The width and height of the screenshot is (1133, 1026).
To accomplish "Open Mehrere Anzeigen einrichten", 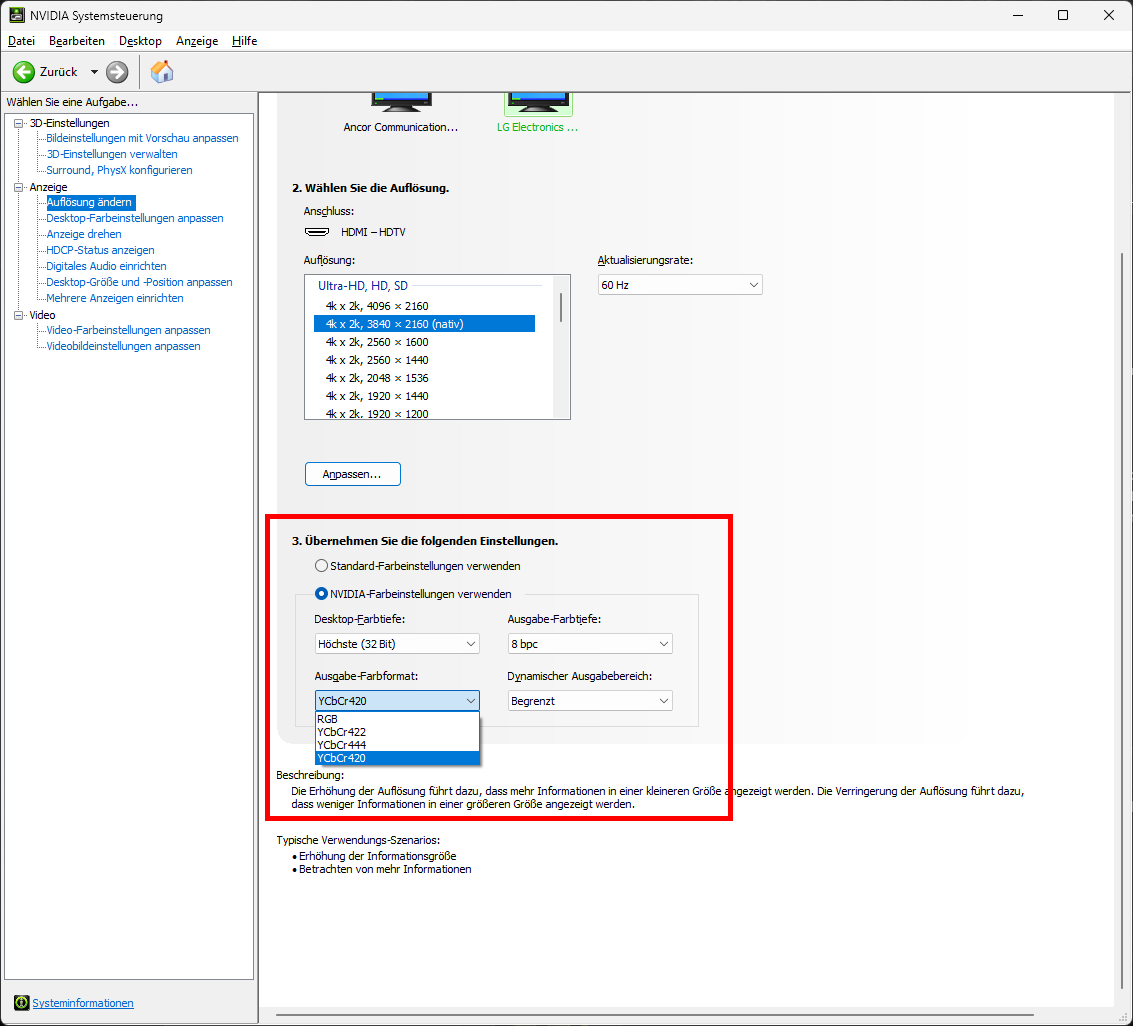I will 115,298.
